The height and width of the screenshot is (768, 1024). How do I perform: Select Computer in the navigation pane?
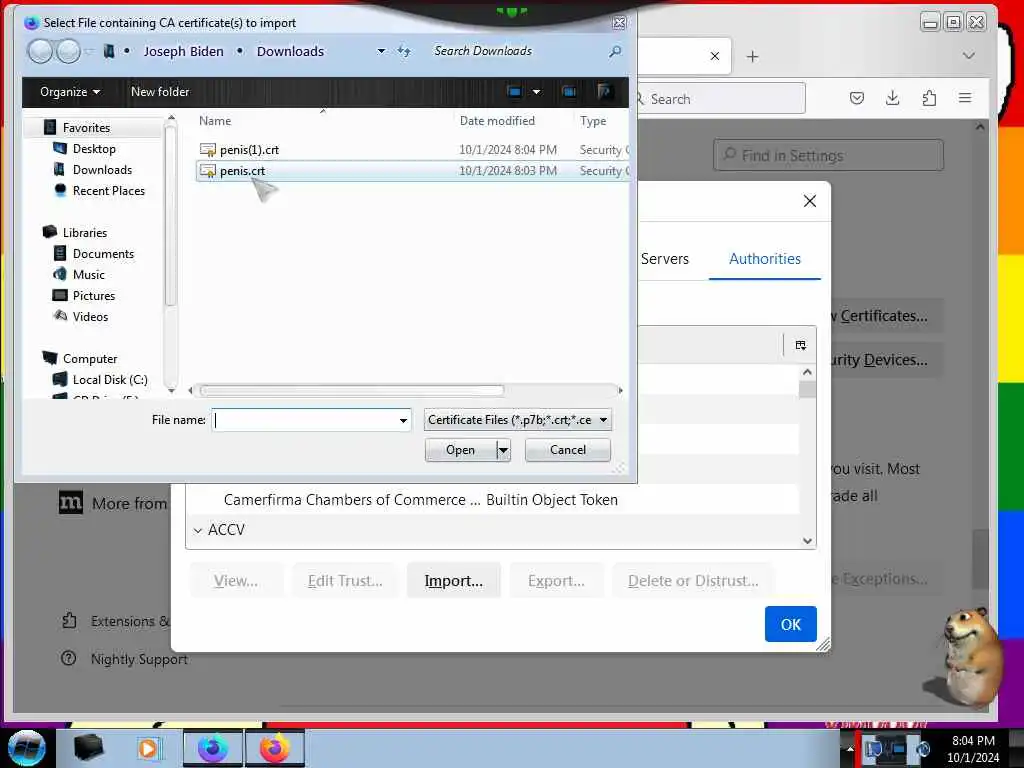click(x=89, y=359)
